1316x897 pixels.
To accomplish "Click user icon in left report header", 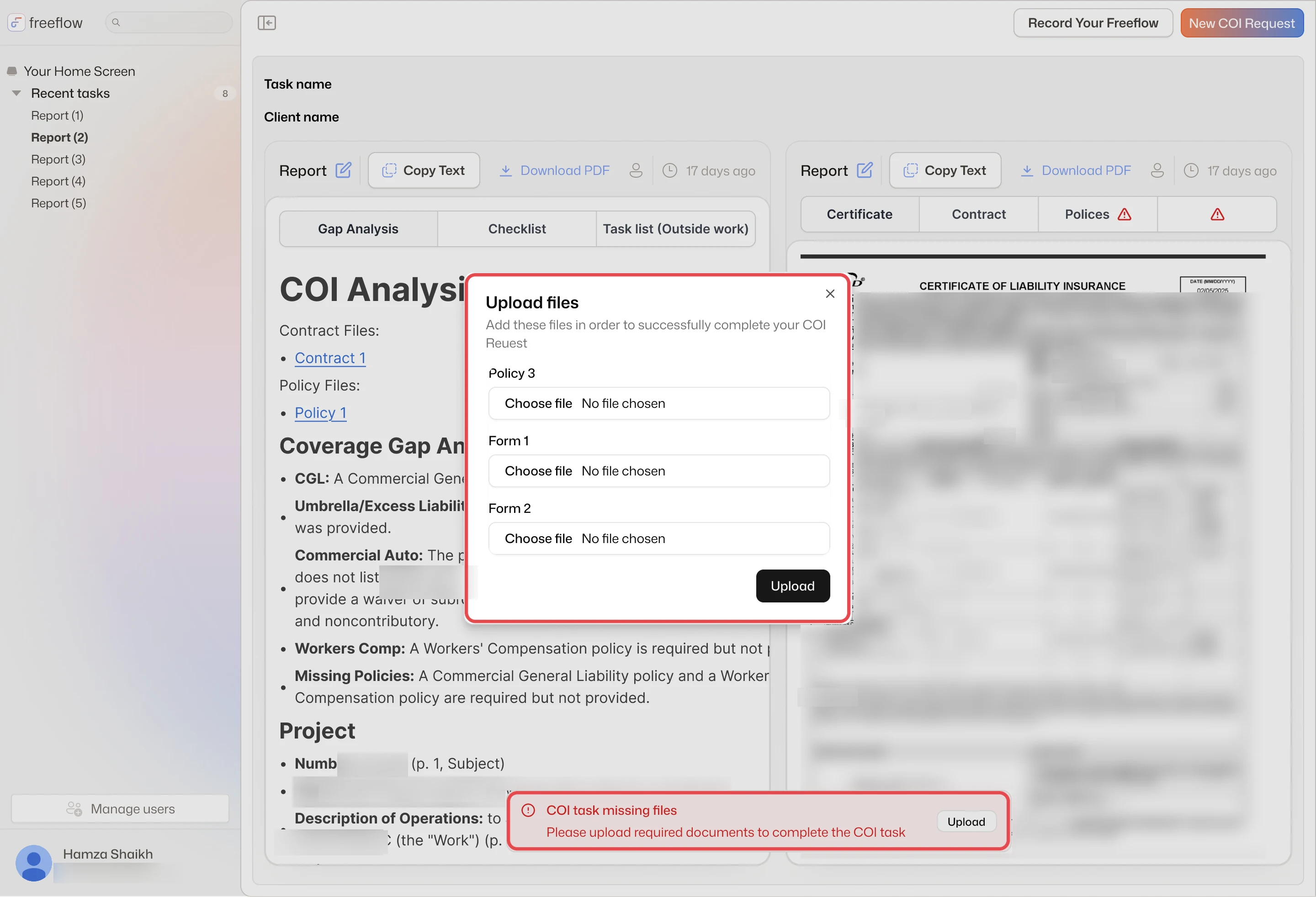I will pyautogui.click(x=636, y=170).
